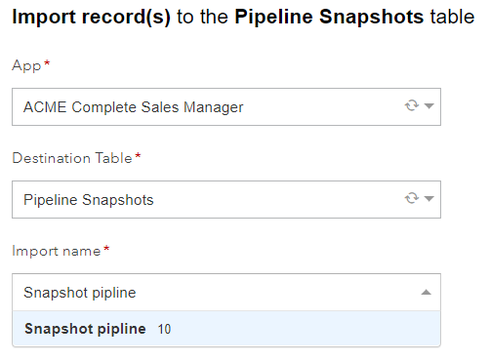Click the words to the in heading
The image size is (490, 361).
pyautogui.click(x=202, y=17)
